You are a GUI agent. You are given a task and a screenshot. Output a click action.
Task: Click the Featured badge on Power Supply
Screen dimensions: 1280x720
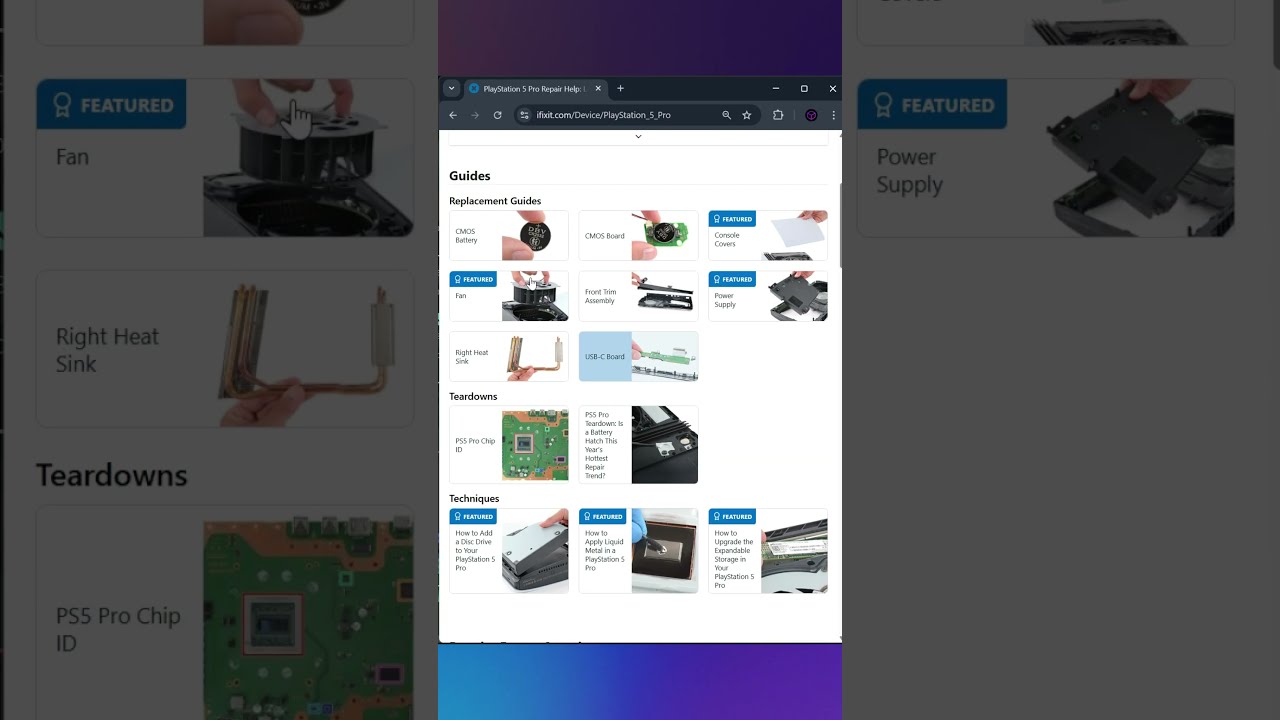(x=732, y=279)
